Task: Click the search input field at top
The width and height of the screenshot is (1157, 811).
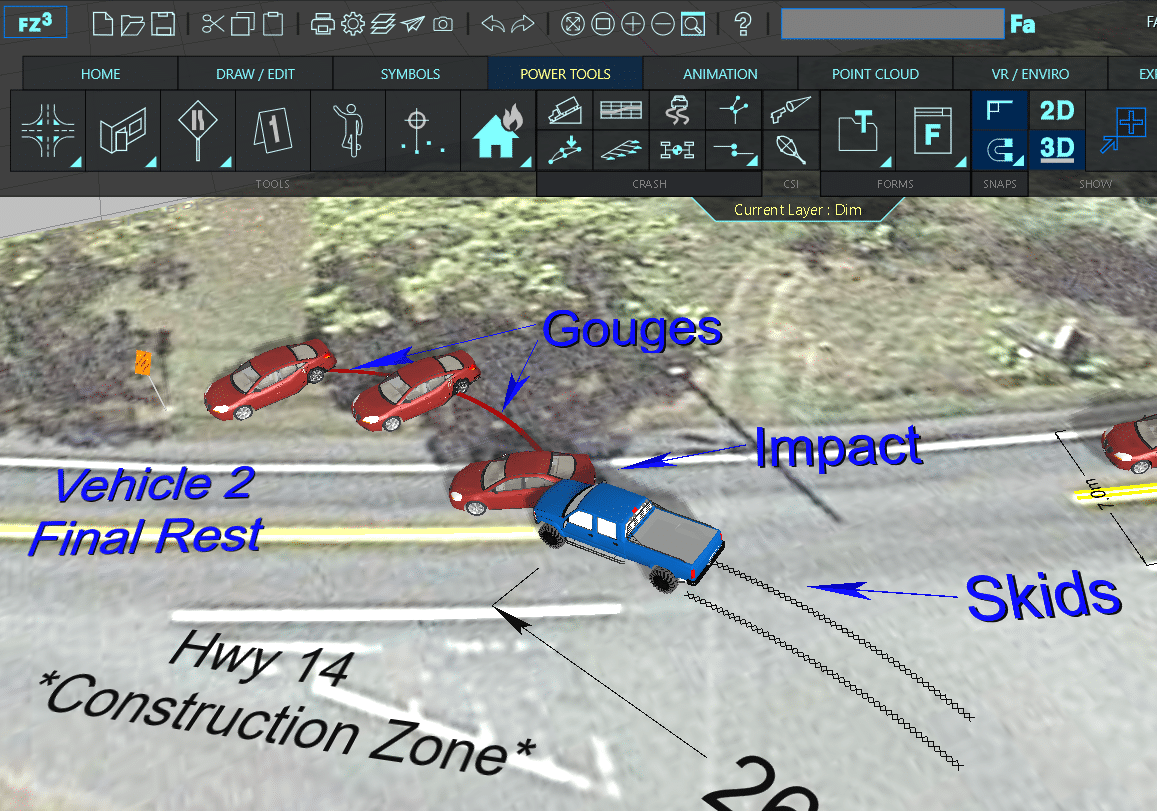Action: pyautogui.click(x=892, y=24)
